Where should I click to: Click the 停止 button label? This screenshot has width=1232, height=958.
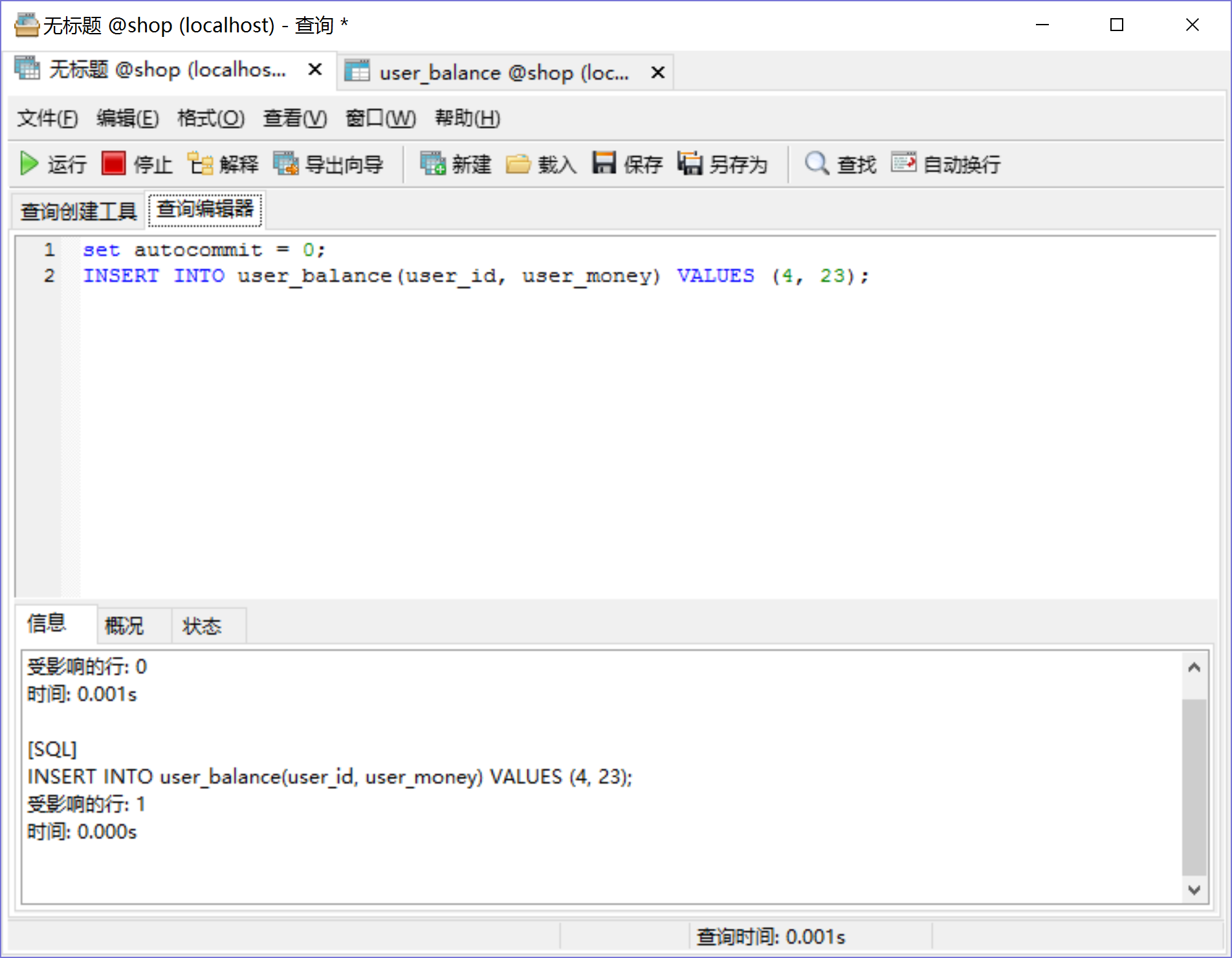click(x=153, y=164)
